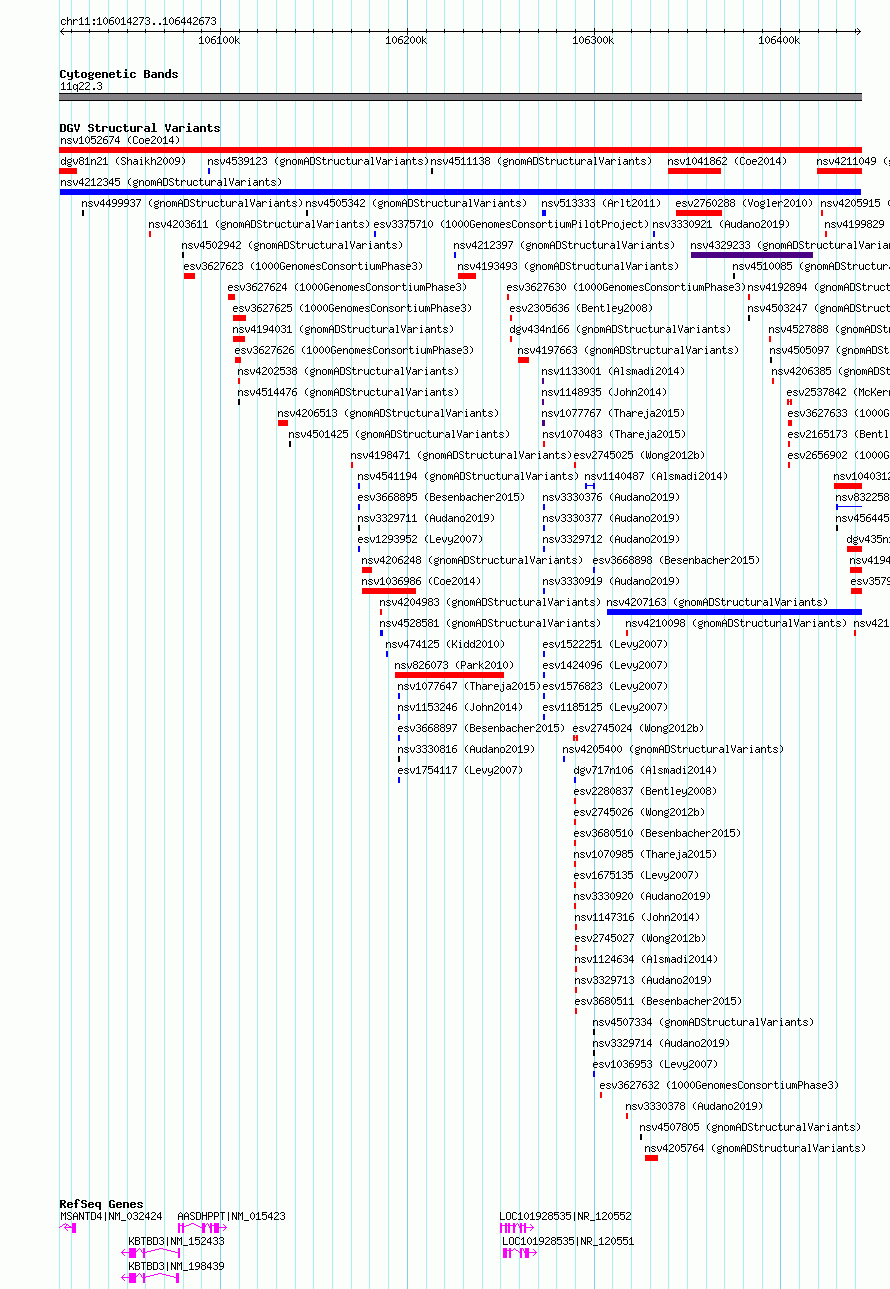Click esv3680511 (Besenbacher2015) label
The image size is (890, 1289).
[658, 1001]
